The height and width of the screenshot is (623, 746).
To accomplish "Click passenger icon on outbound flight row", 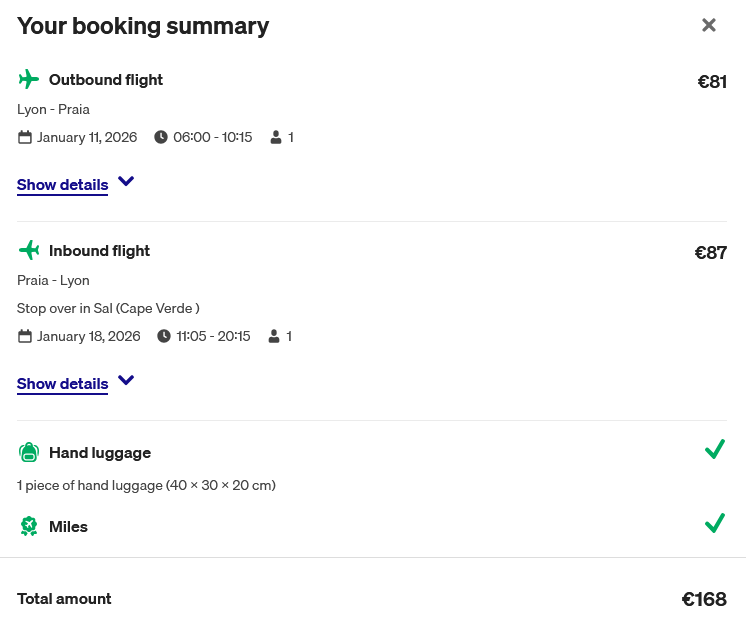I will coord(276,137).
